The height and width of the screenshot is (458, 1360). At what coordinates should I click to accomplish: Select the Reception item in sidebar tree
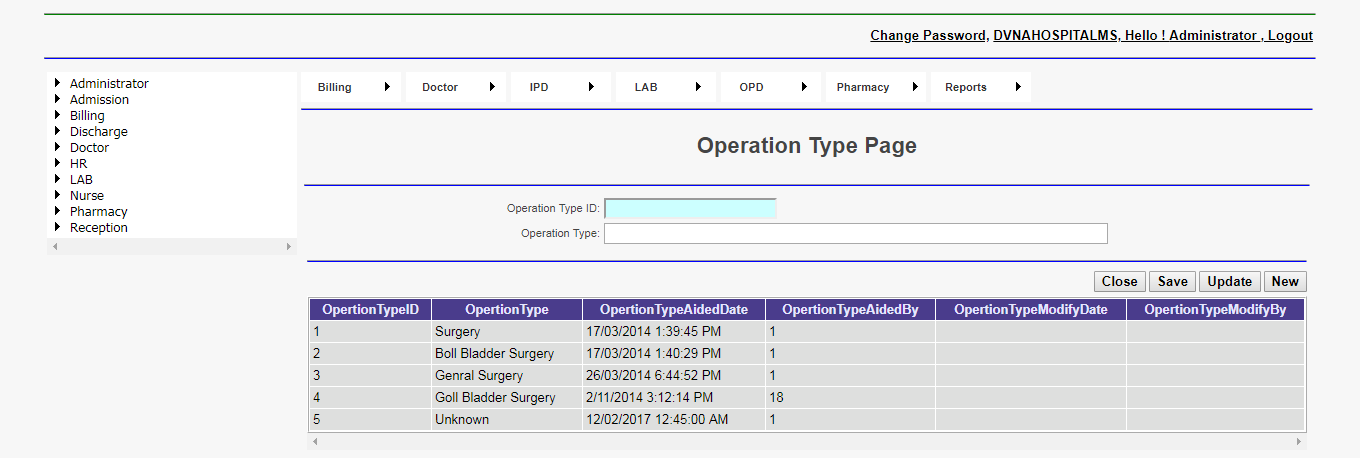(99, 228)
